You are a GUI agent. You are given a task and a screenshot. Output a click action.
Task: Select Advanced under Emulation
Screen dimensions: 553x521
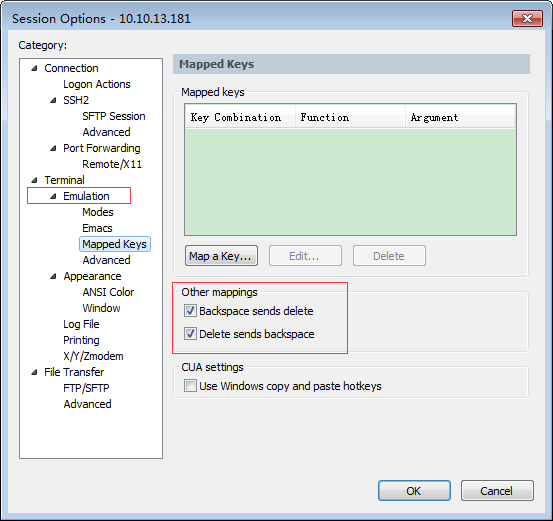[x=106, y=260]
